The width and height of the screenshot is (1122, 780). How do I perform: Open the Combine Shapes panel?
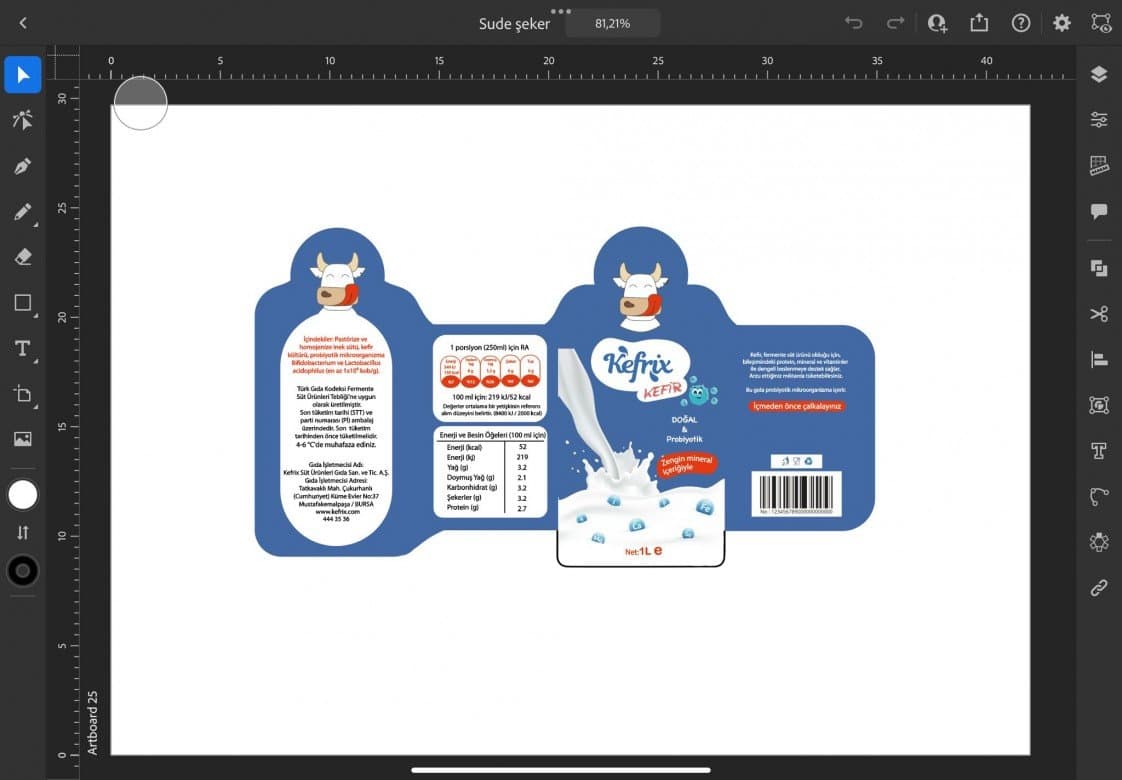point(1099,268)
